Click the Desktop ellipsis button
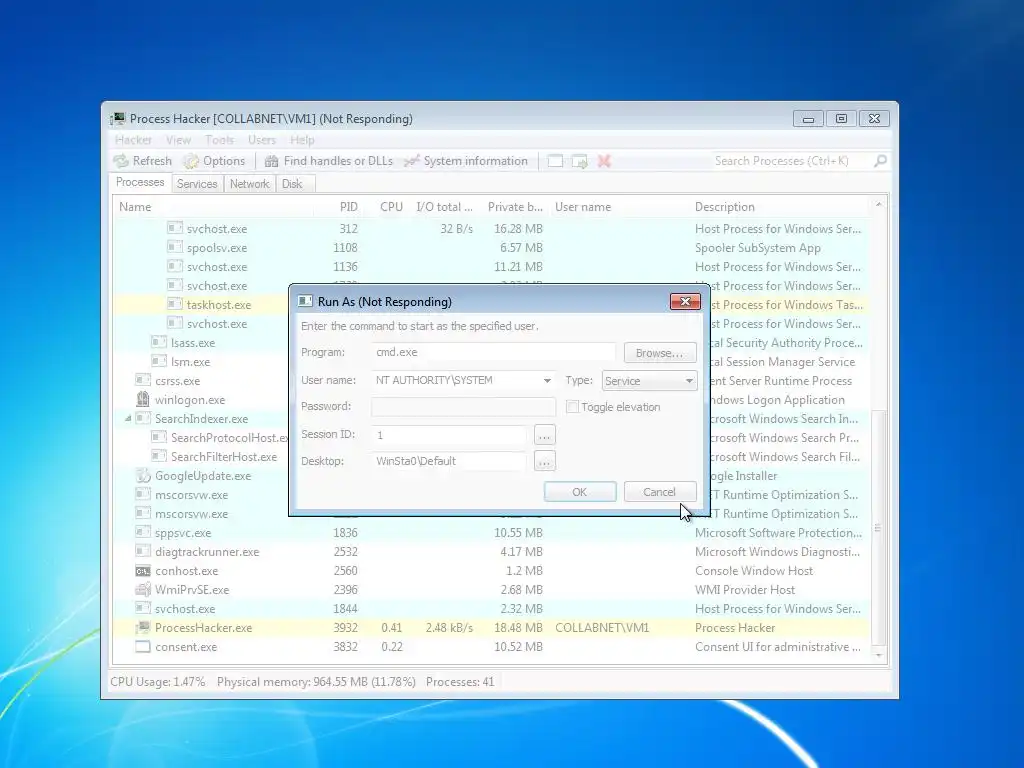 click(544, 461)
